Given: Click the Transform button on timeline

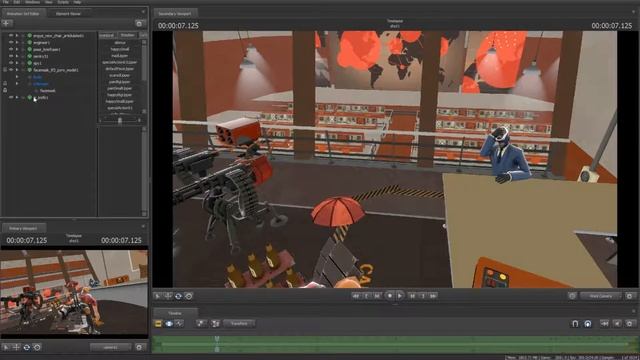Looking at the screenshot, I should (239, 324).
